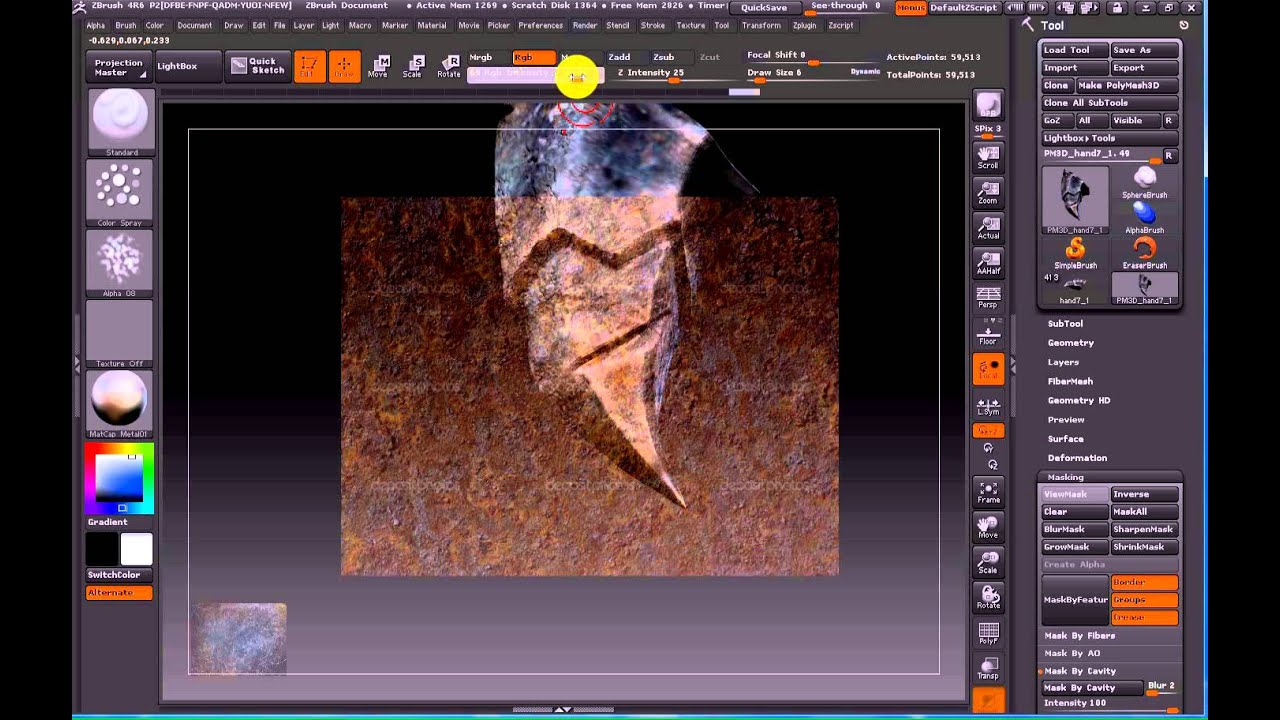Click the Actual size icon
The height and width of the screenshot is (720, 1280).
pos(988,228)
